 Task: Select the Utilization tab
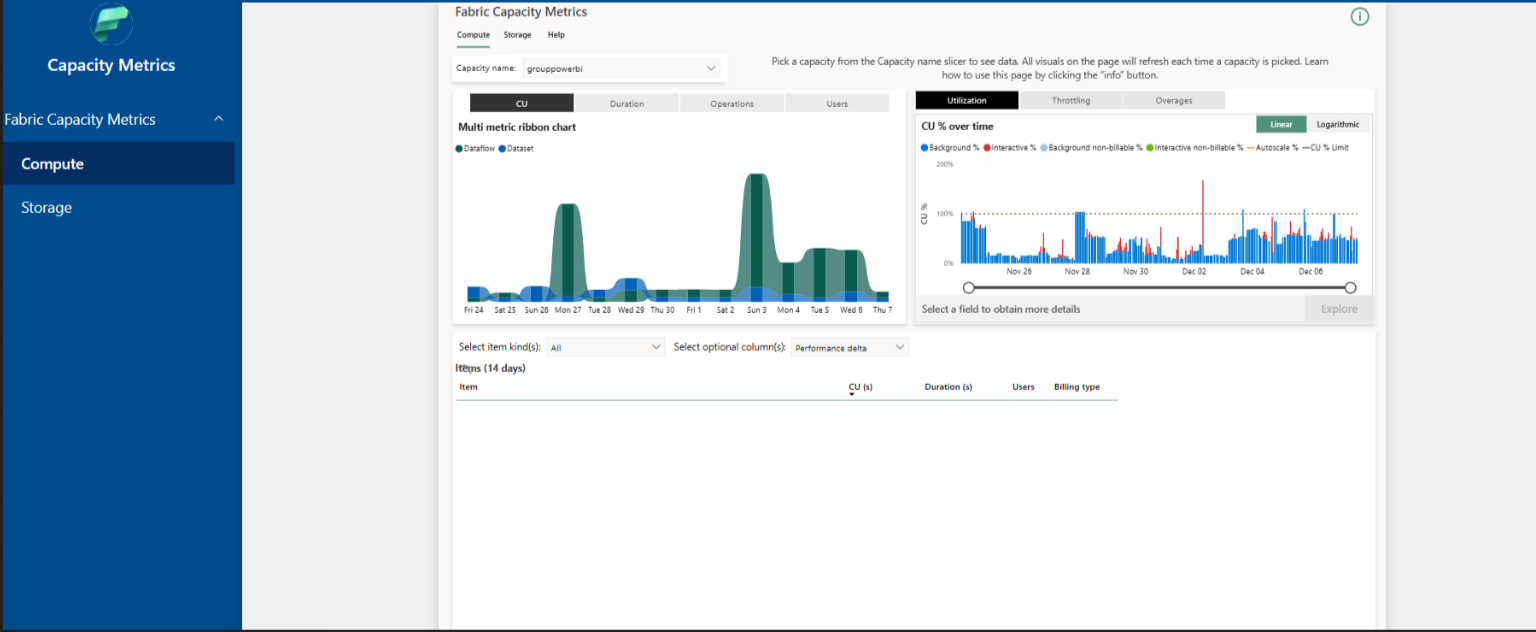pyautogui.click(x=967, y=100)
